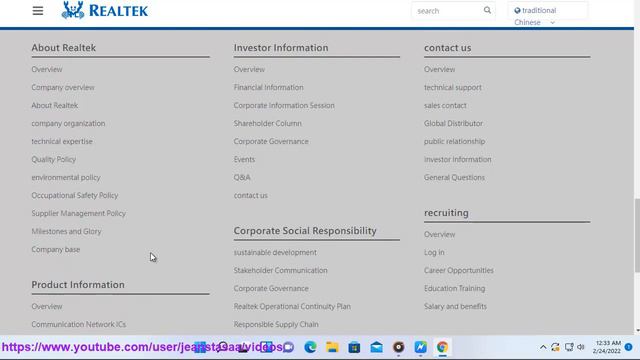Image resolution: width=640 pixels, height=360 pixels.
Task: View Salary and benefits
Action: (x=456, y=306)
